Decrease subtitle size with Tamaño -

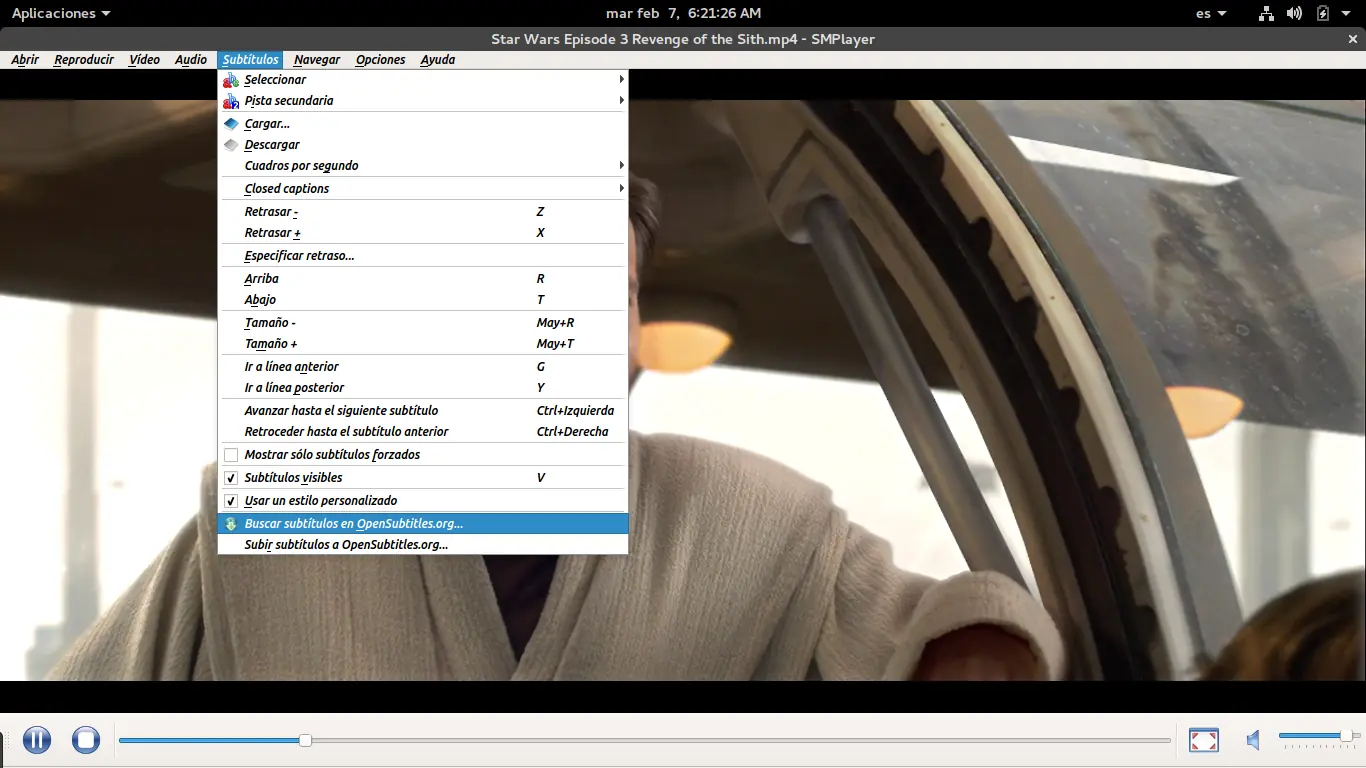tap(423, 323)
